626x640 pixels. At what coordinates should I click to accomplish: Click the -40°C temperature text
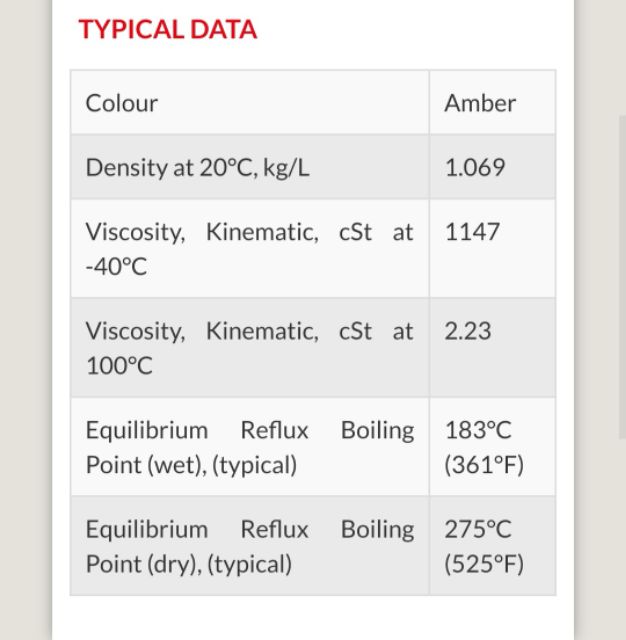(x=116, y=267)
